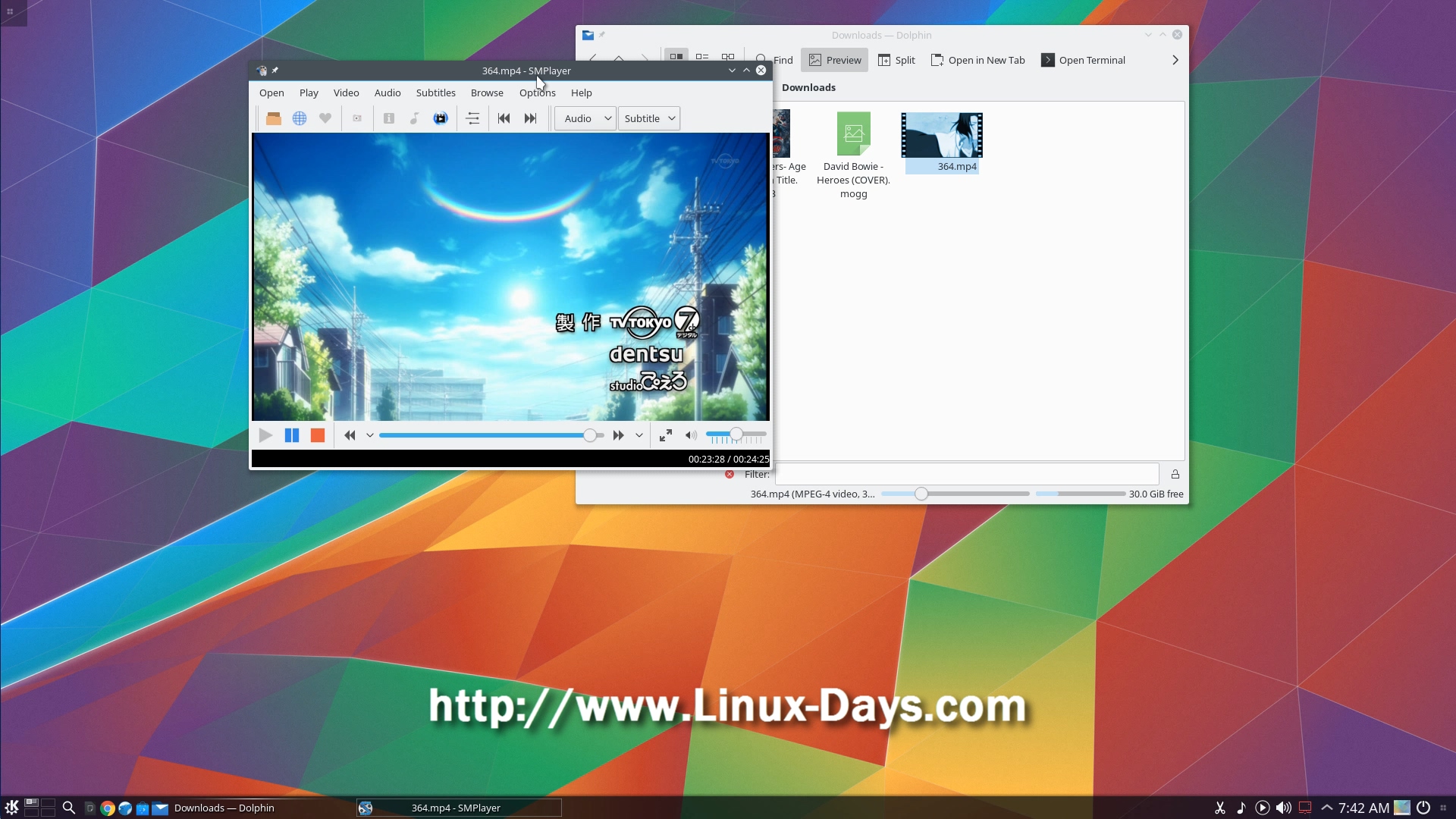Open the Play menu
This screenshot has height=819, width=1456.
(309, 93)
